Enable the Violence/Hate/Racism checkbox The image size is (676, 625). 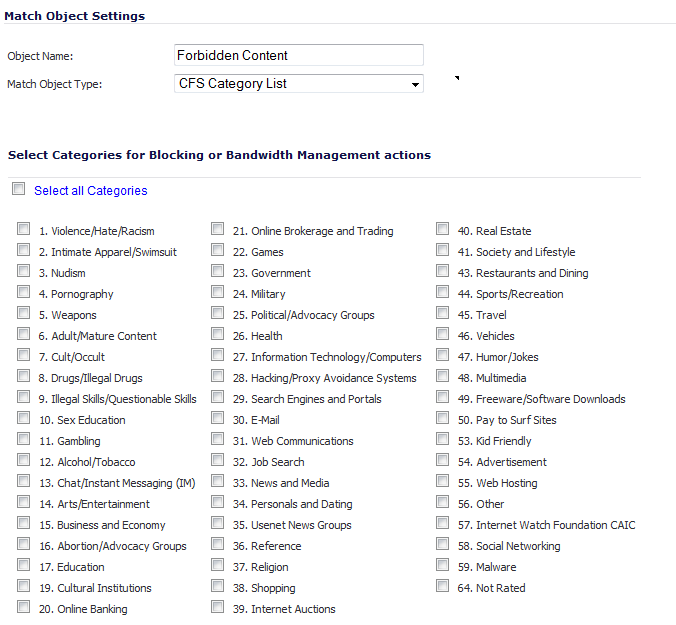click(x=23, y=228)
